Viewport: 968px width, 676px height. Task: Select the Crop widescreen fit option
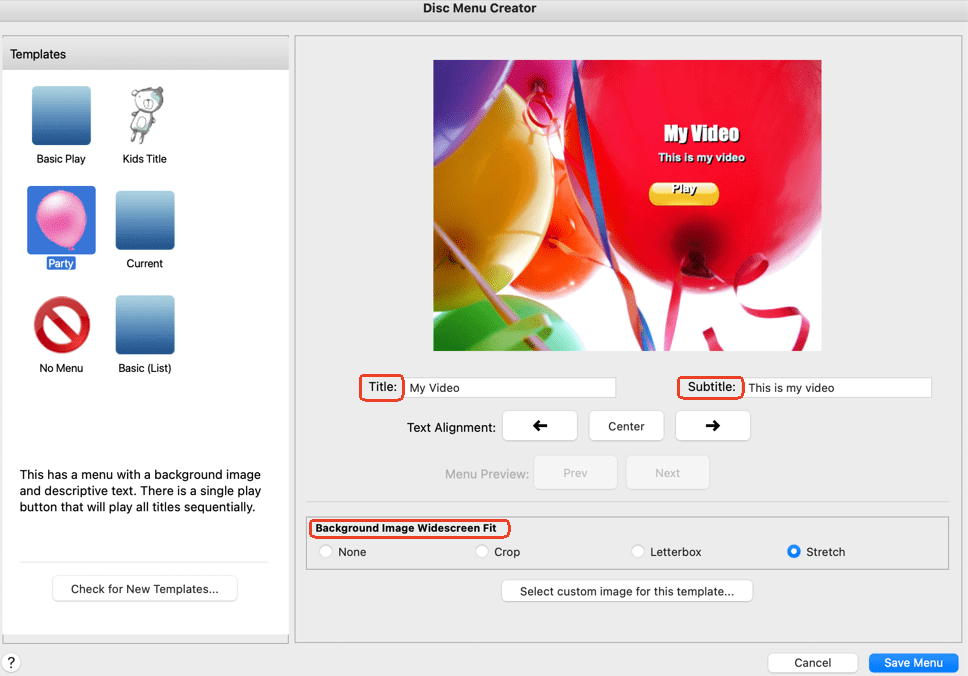click(x=482, y=552)
